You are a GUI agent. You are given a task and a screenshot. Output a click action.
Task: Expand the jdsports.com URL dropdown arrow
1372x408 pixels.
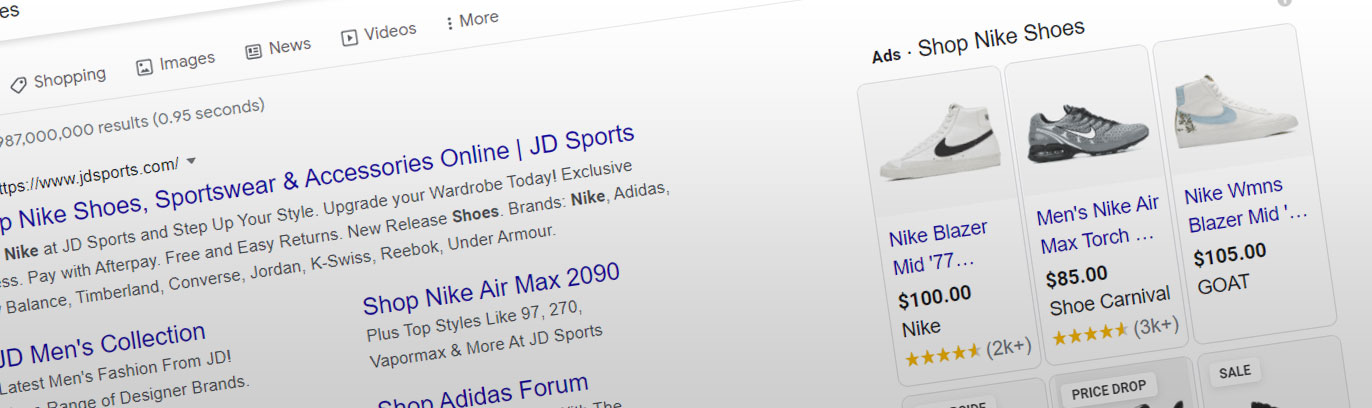(191, 160)
